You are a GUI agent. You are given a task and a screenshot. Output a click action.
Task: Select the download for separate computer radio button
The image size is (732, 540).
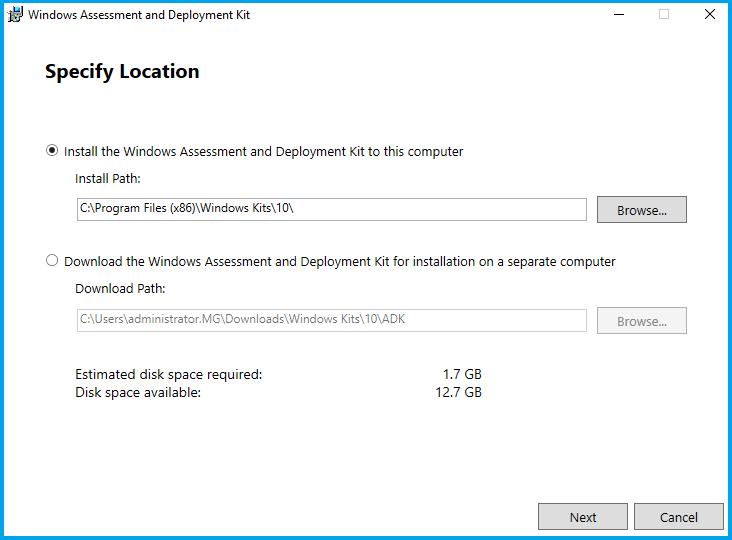pos(52,261)
